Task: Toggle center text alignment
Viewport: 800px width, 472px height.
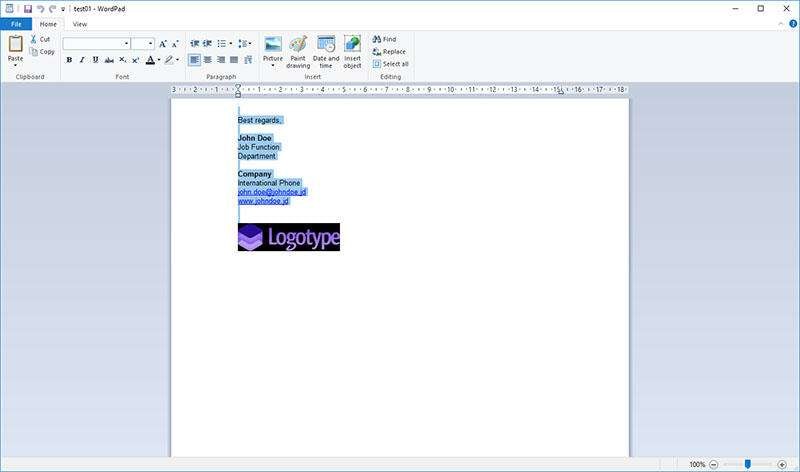Action: click(208, 60)
